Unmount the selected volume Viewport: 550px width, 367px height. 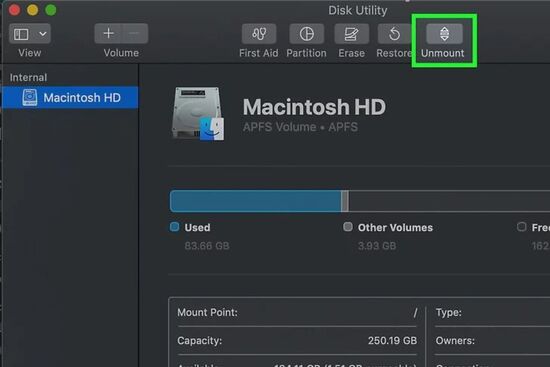point(444,34)
